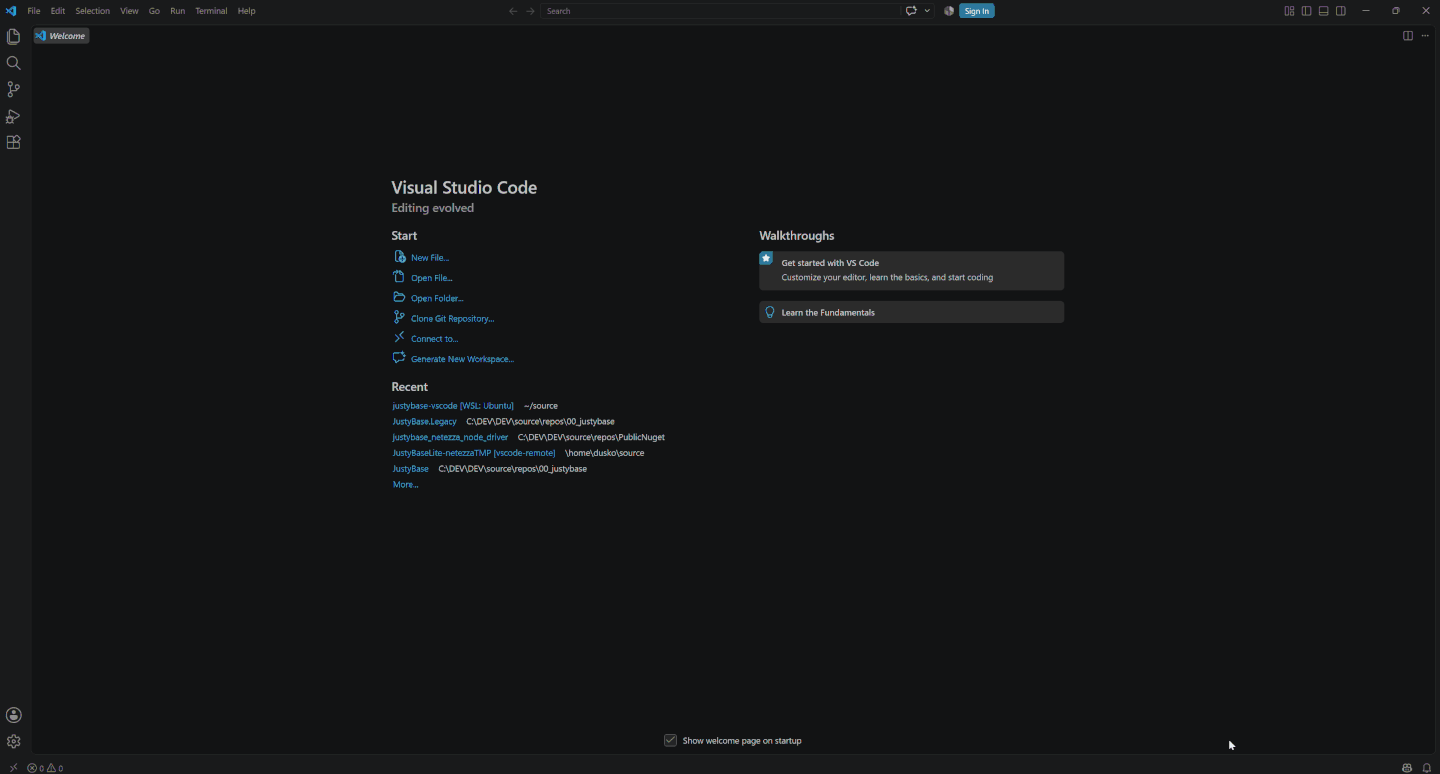Click the title bar Search field
The height and width of the screenshot is (774, 1440).
point(720,11)
